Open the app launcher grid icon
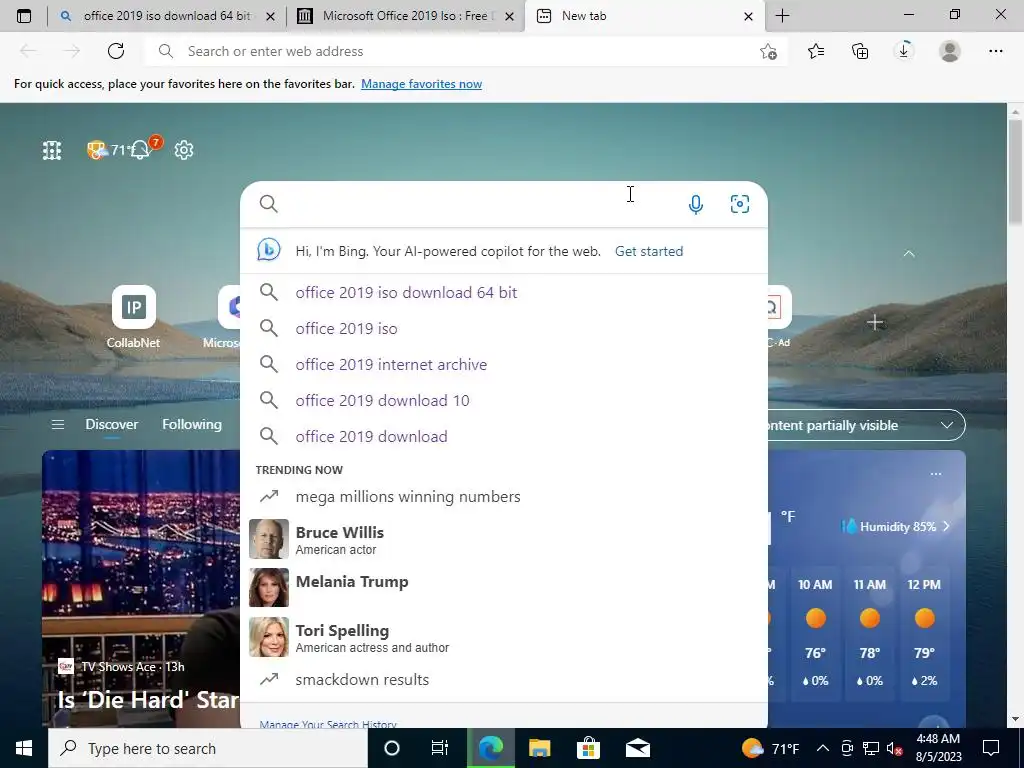Viewport: 1024px width, 768px height. (52, 150)
